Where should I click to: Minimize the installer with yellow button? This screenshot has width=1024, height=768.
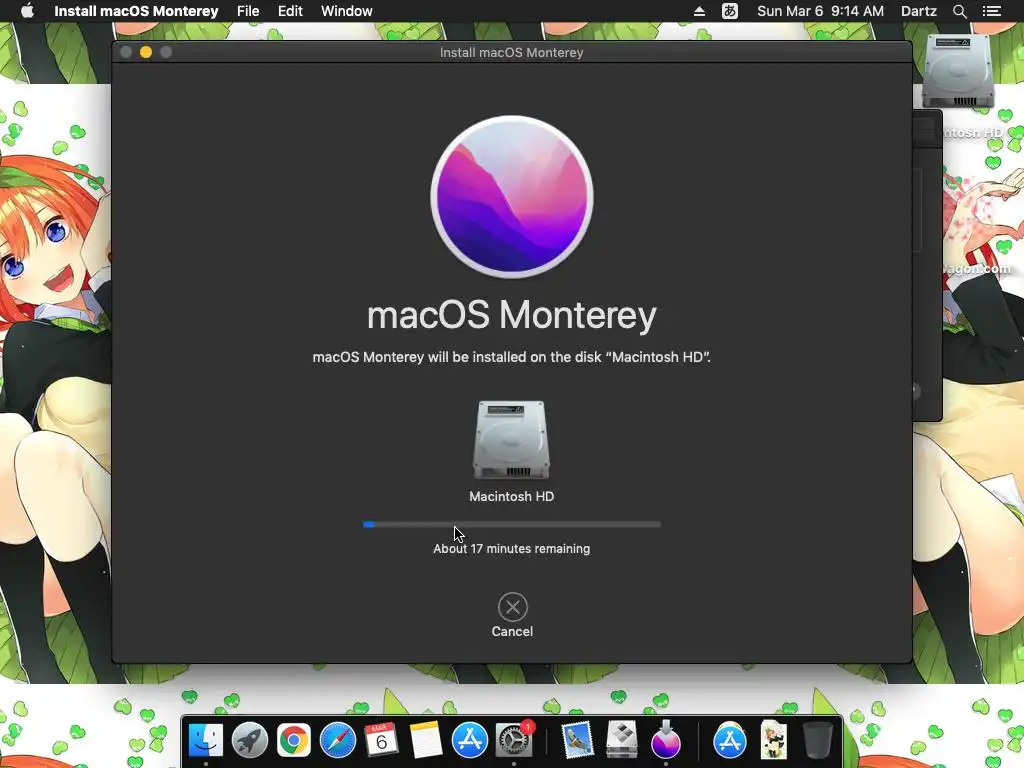click(x=146, y=52)
